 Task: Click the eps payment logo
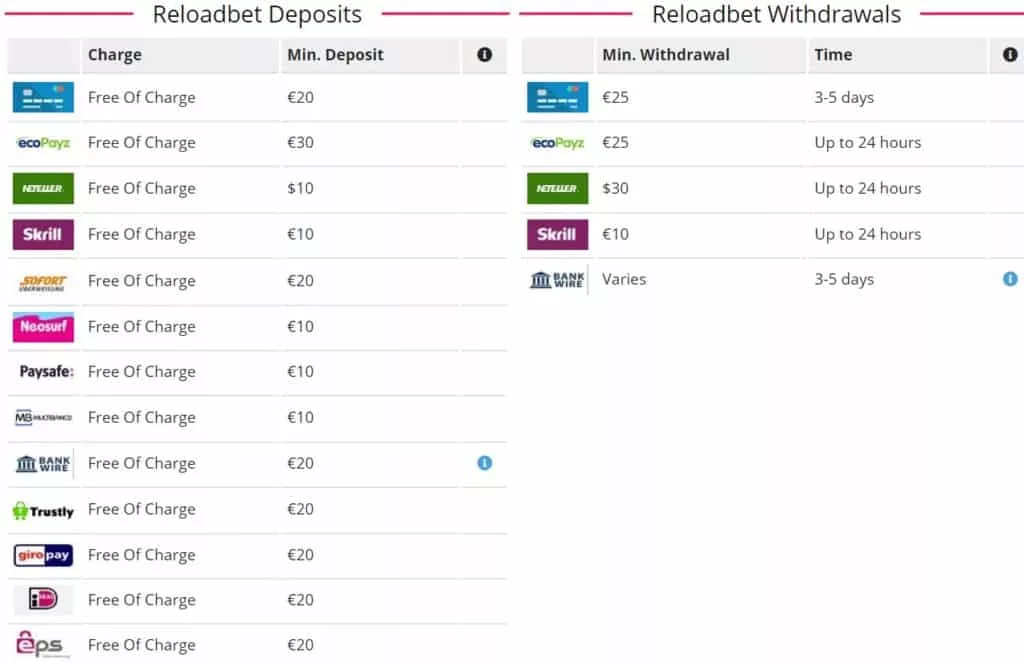[44, 644]
